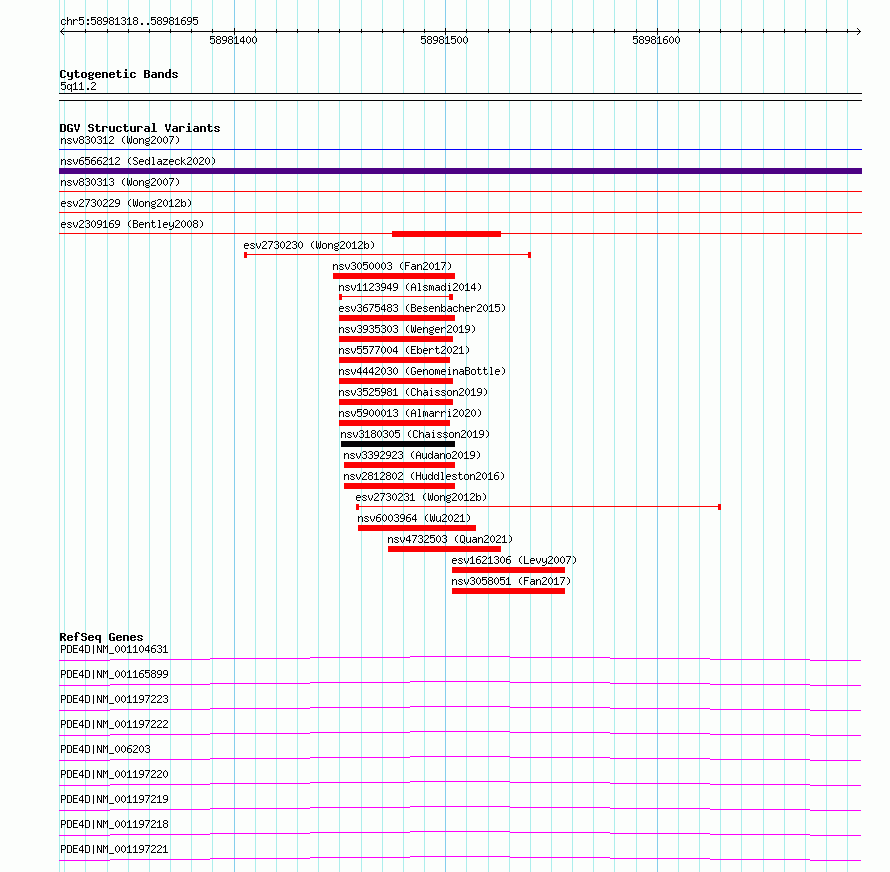Click the 58981400 ruler tick label

(233, 40)
